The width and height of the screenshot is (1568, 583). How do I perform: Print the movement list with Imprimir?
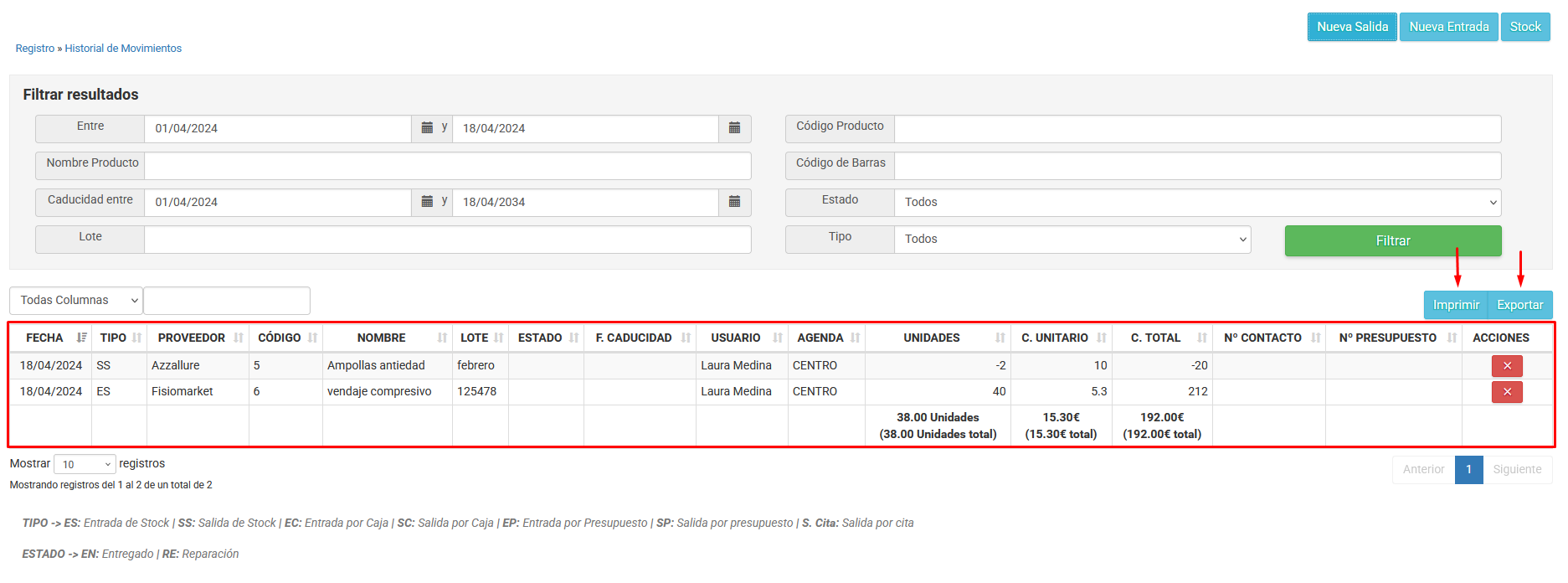coord(1455,305)
